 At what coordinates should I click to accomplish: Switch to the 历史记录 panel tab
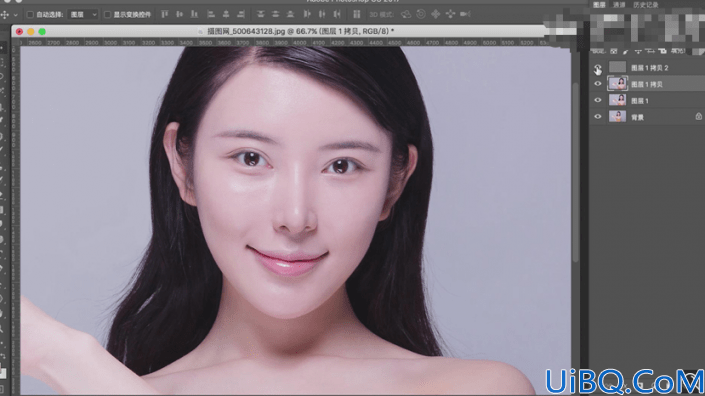click(646, 5)
